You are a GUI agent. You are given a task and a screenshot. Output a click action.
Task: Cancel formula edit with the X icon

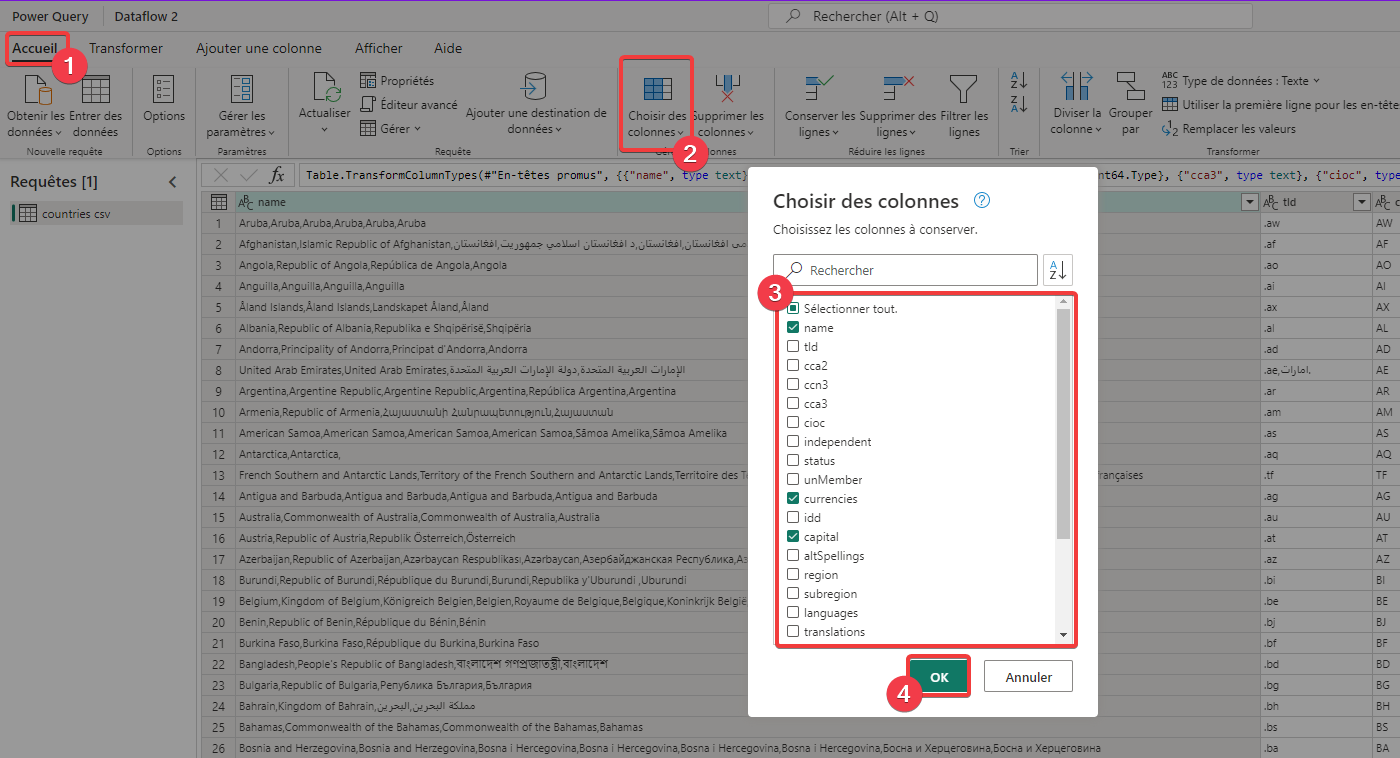[221, 175]
